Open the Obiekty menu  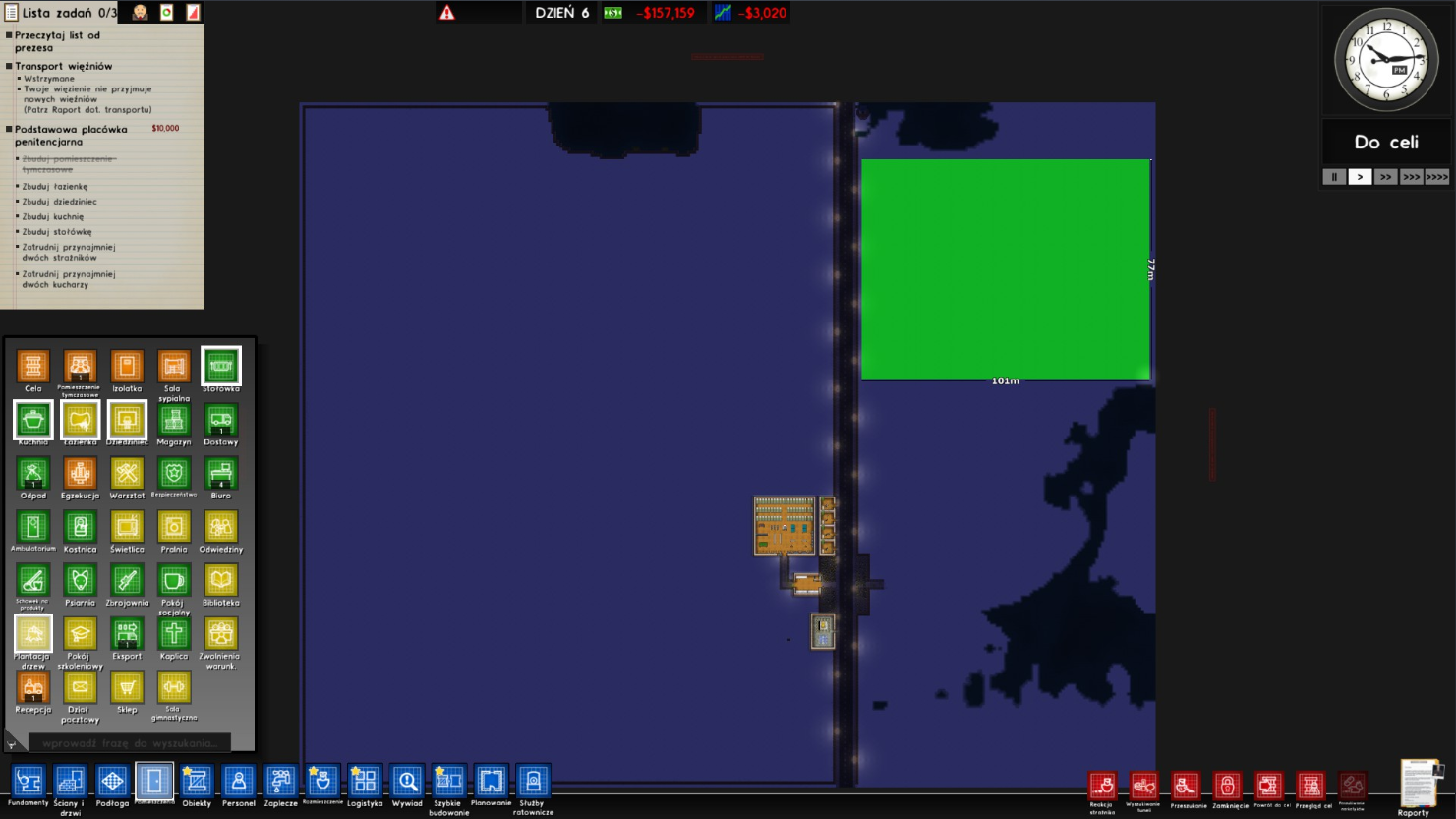coord(197,781)
